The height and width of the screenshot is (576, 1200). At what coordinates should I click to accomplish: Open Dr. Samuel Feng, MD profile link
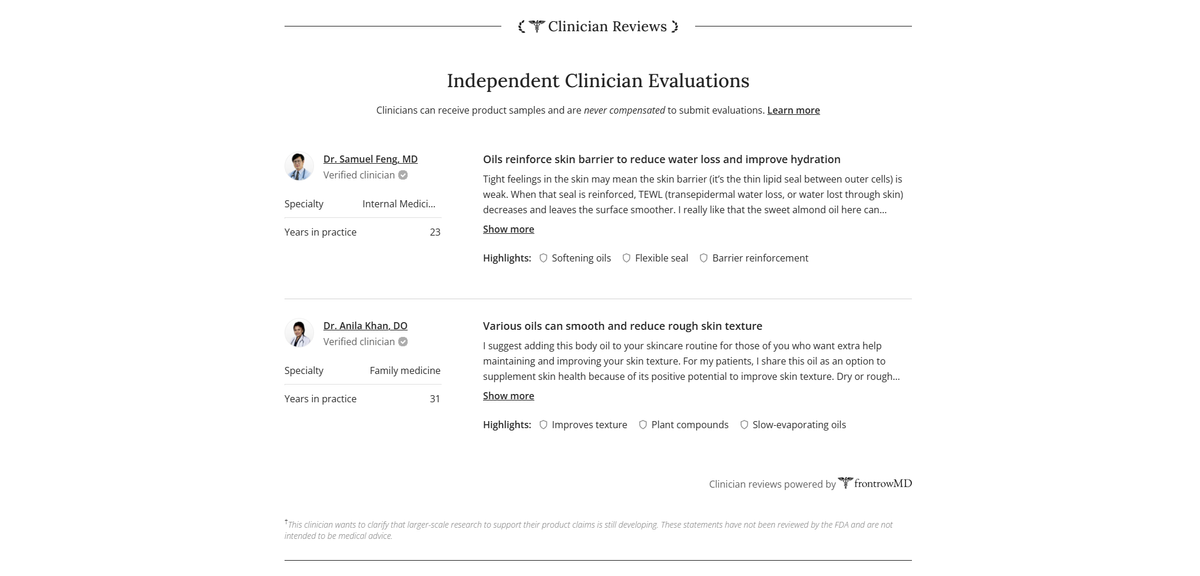370,159
